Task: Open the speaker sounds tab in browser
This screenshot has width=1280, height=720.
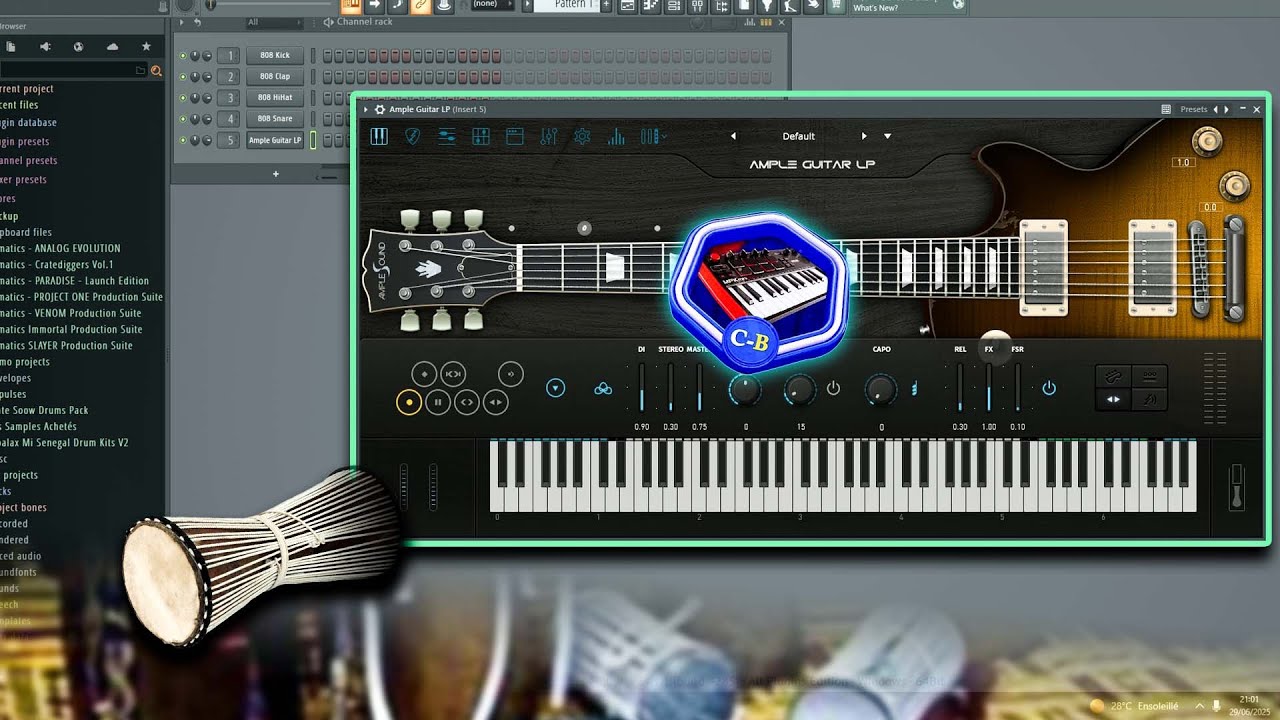Action: pos(44,47)
